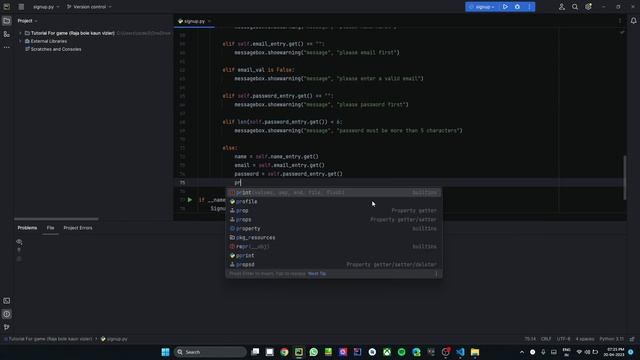This screenshot has width=640, height=360.
Task: Close the signup.py editor tab
Action: 209,21
